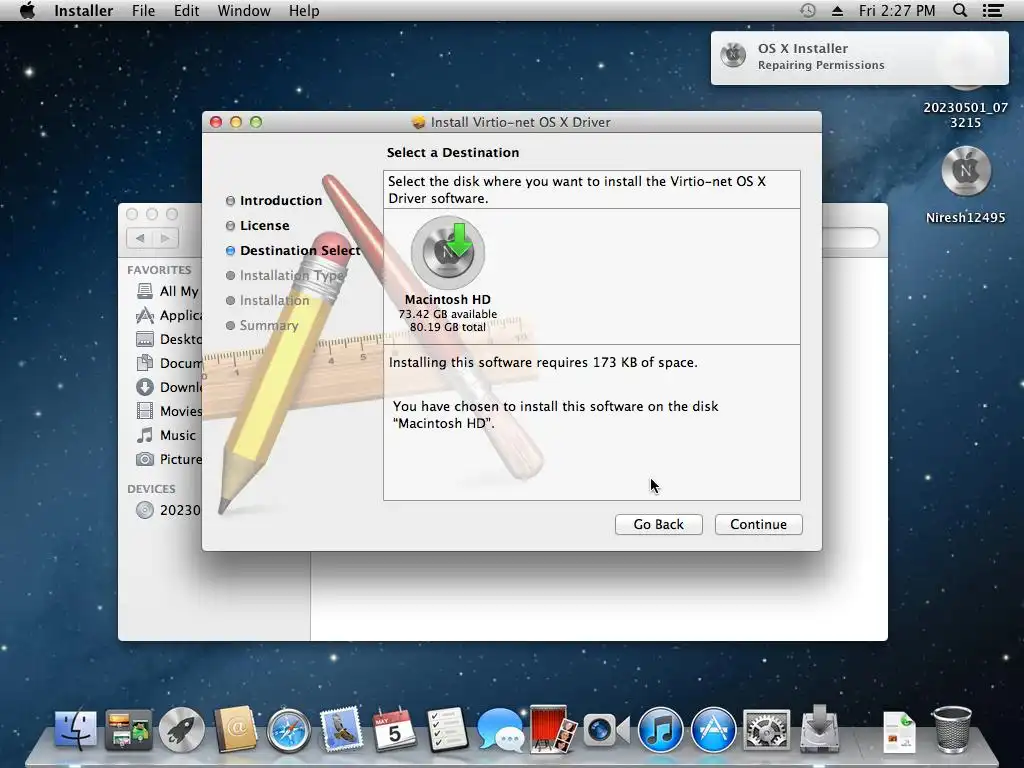
Task: Launch Safari from the Dock
Action: pos(288,730)
